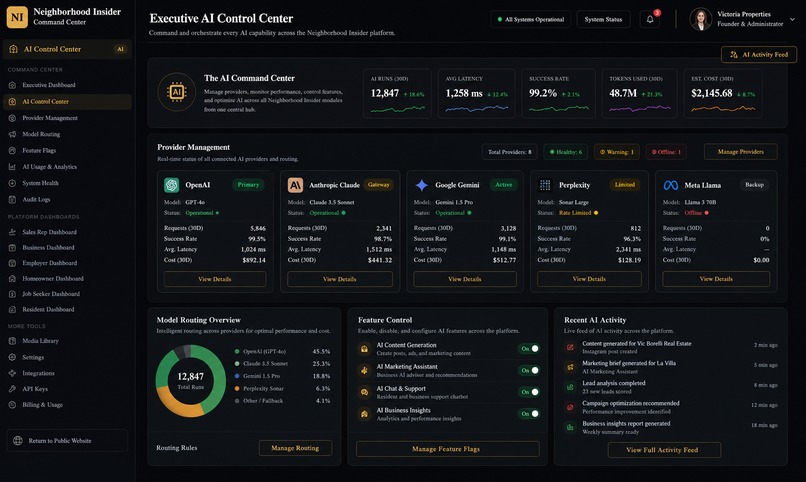Click the System Health sidebar icon
This screenshot has height=482, width=806.
click(x=12, y=183)
